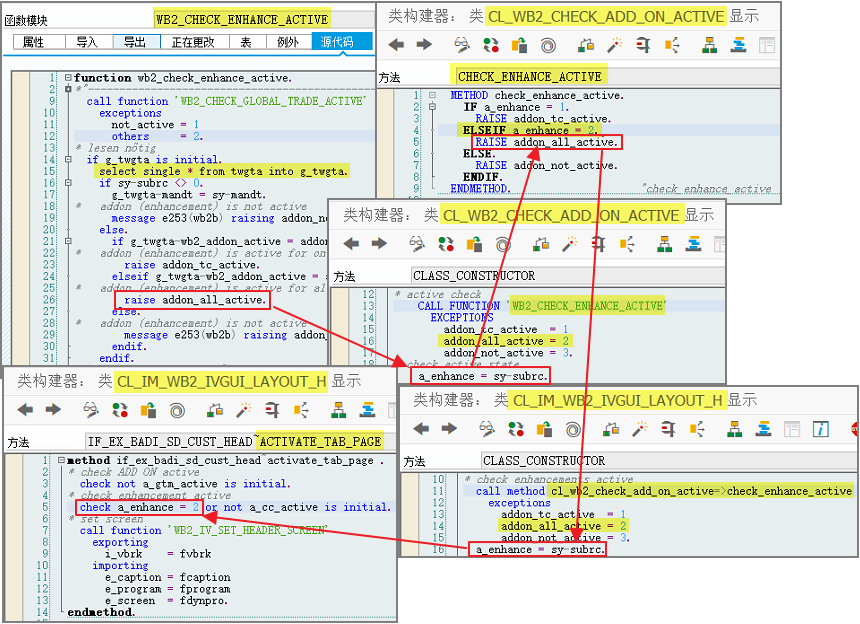Switch to 导出 tab
The height and width of the screenshot is (624, 860).
tap(135, 42)
